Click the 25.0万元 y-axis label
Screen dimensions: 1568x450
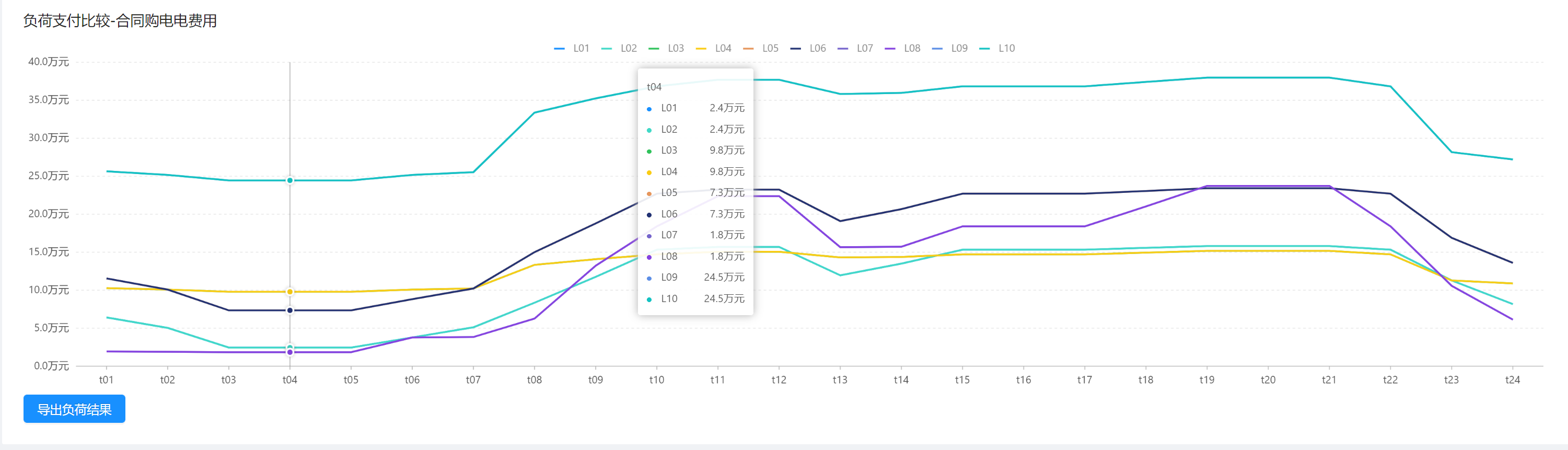[x=49, y=176]
